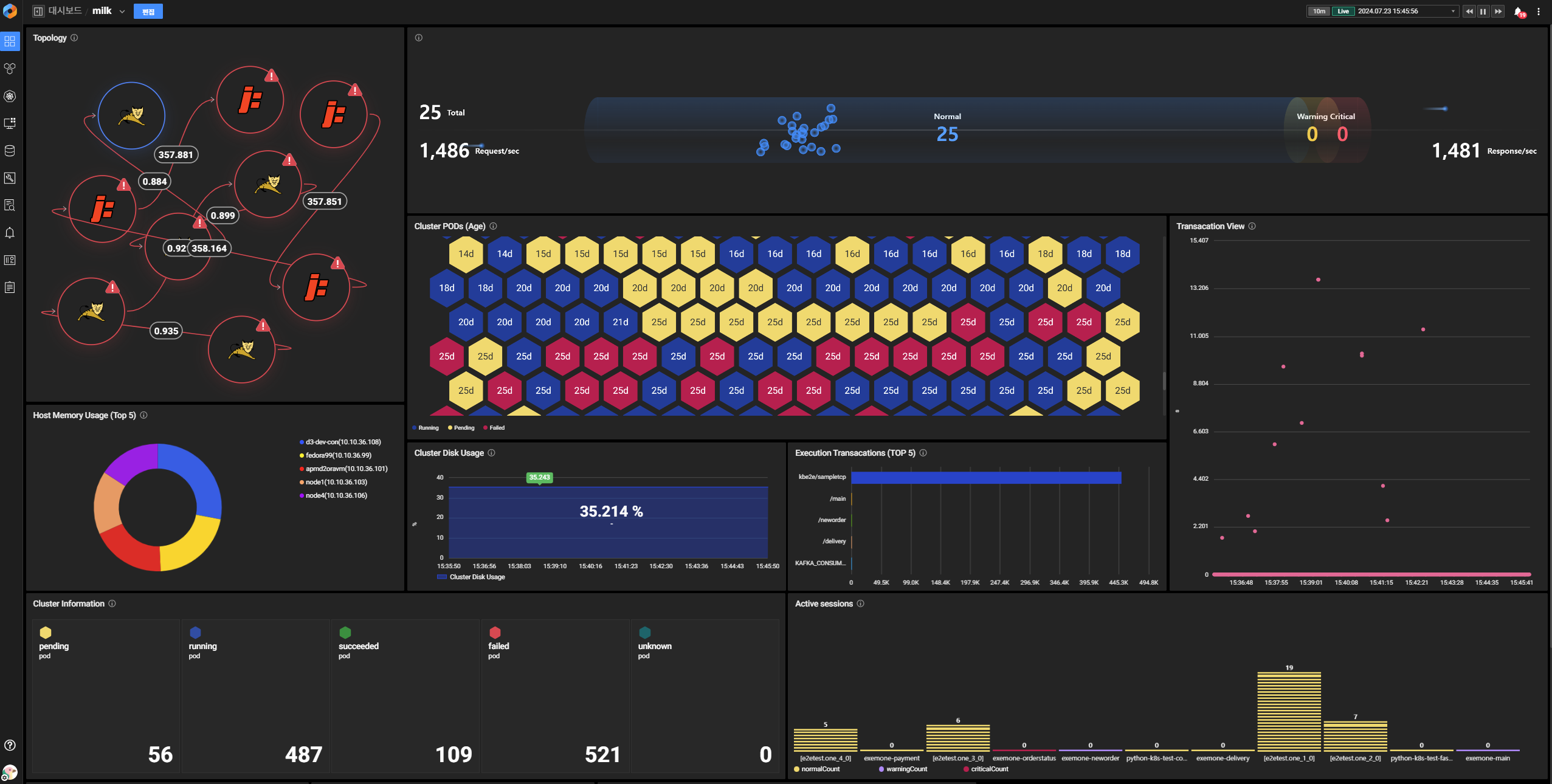Click the 대시보드 breadcrumb label
The image size is (1552, 784).
[65, 11]
